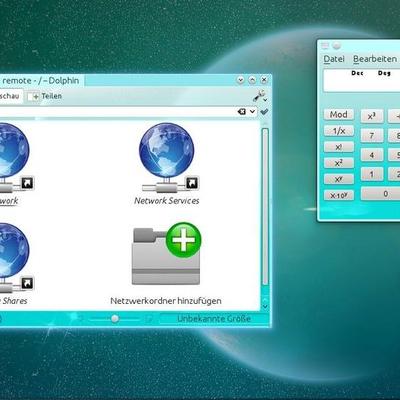Open the Datei menu in calculator
Viewport: 400px width, 400px height.
pyautogui.click(x=334, y=59)
